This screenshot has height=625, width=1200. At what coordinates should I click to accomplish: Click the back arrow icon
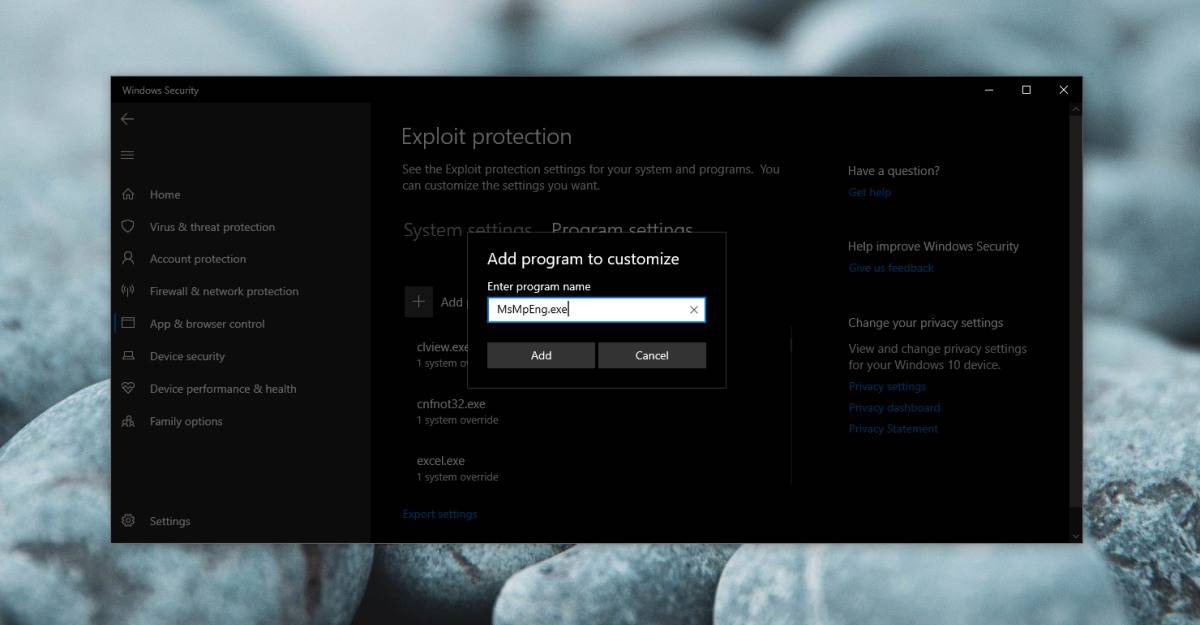tap(127, 119)
